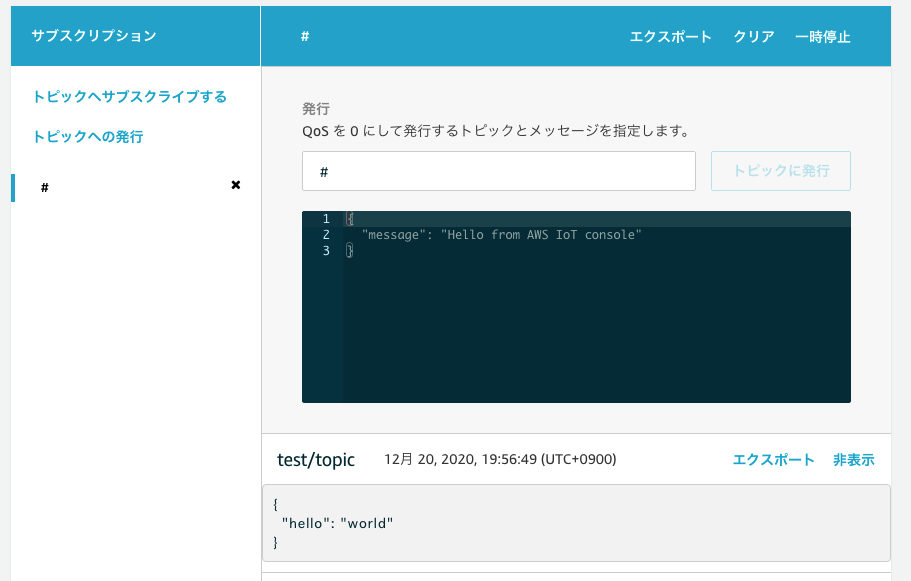Click line number 3 in the editor gutter

point(326,251)
